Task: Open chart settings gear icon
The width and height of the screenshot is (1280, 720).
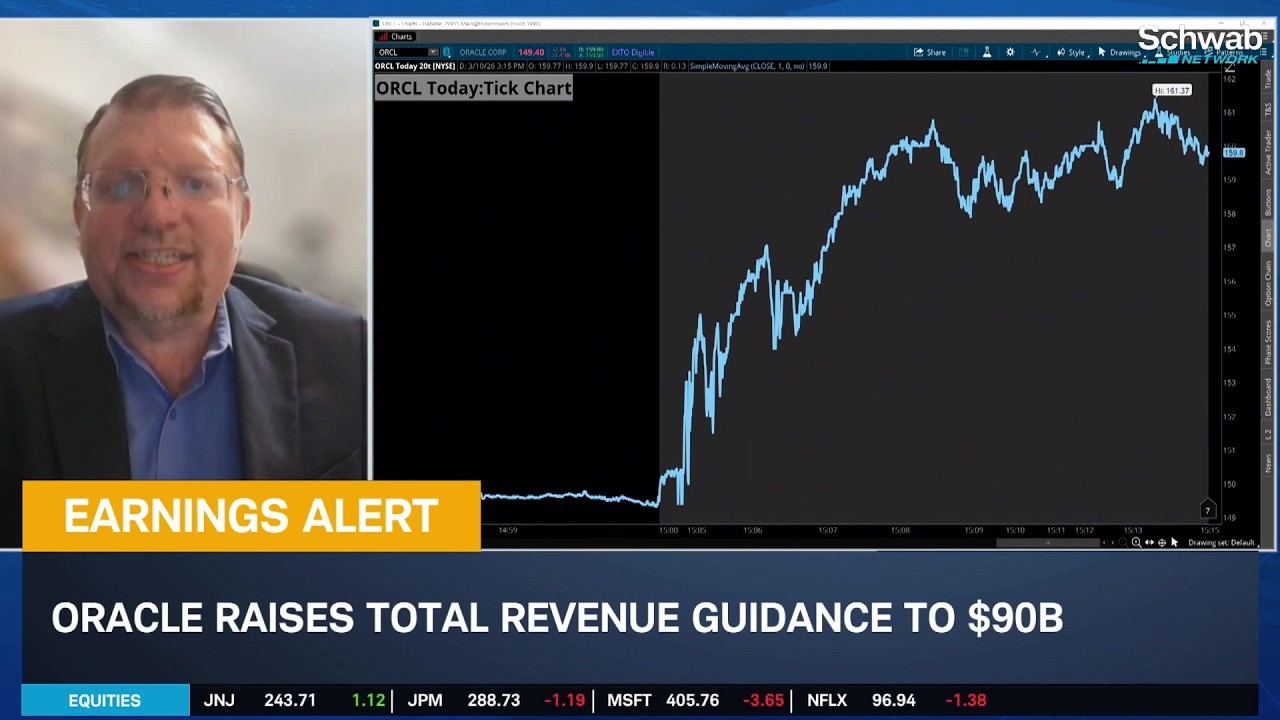Action: point(1010,52)
